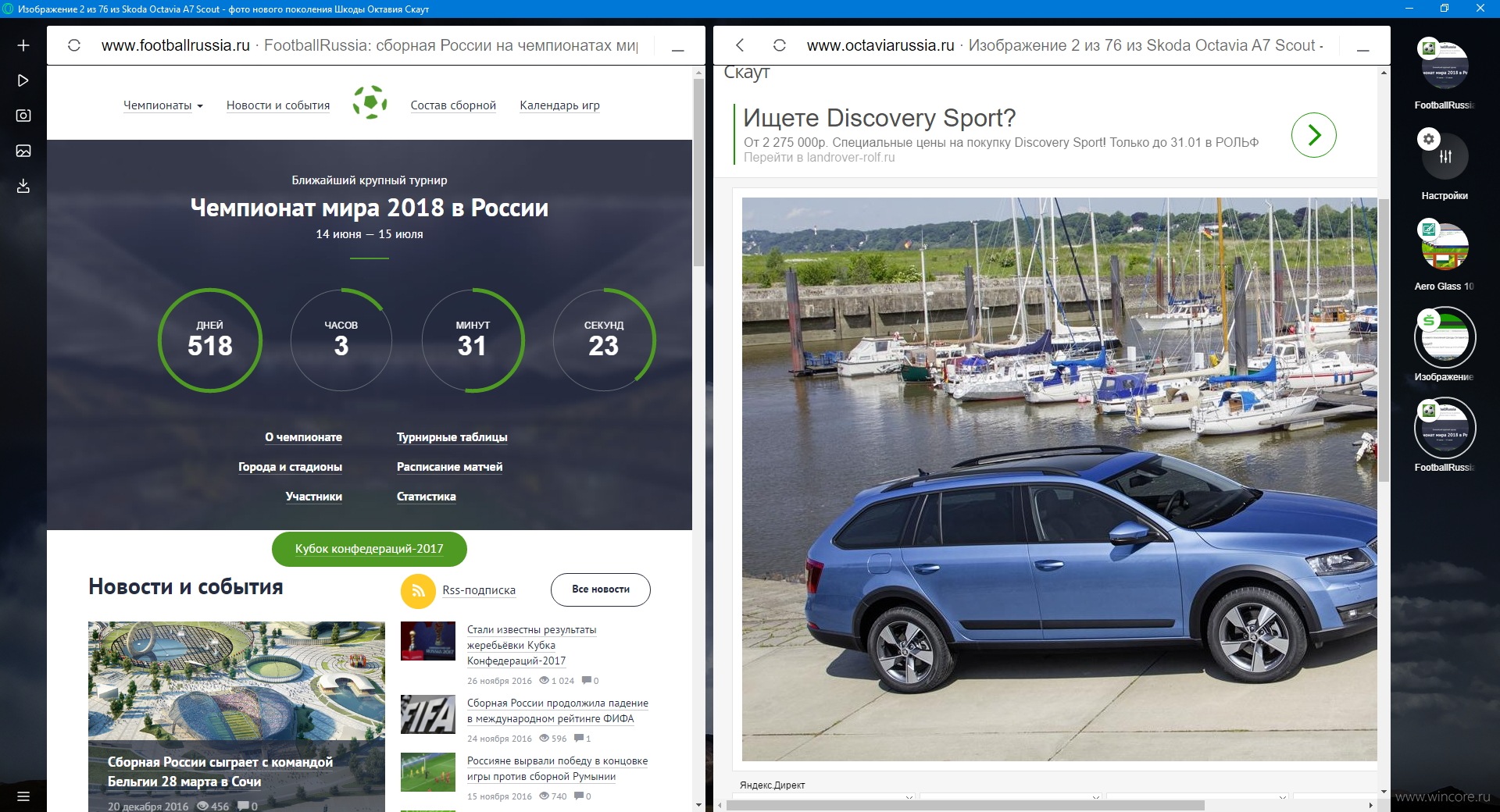Click the scroll-down arrow of left pane
The height and width of the screenshot is (812, 1500).
[698, 805]
